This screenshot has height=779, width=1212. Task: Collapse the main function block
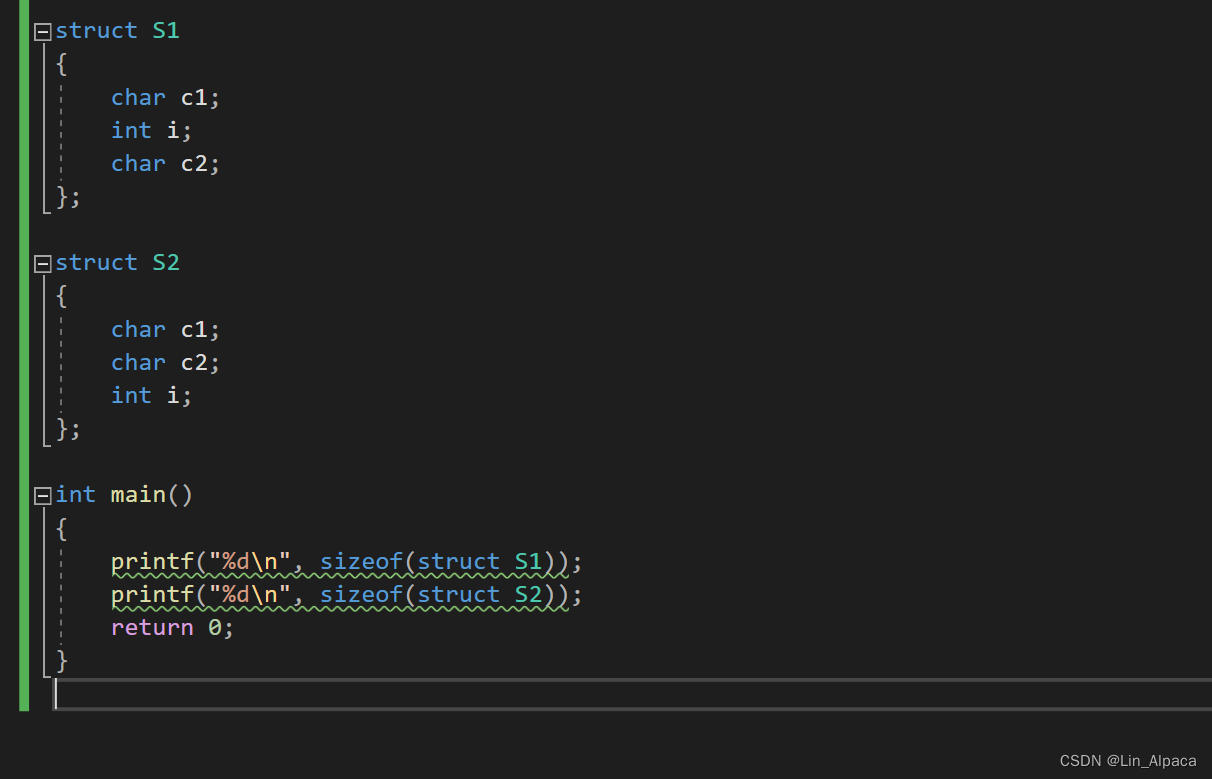(x=42, y=496)
